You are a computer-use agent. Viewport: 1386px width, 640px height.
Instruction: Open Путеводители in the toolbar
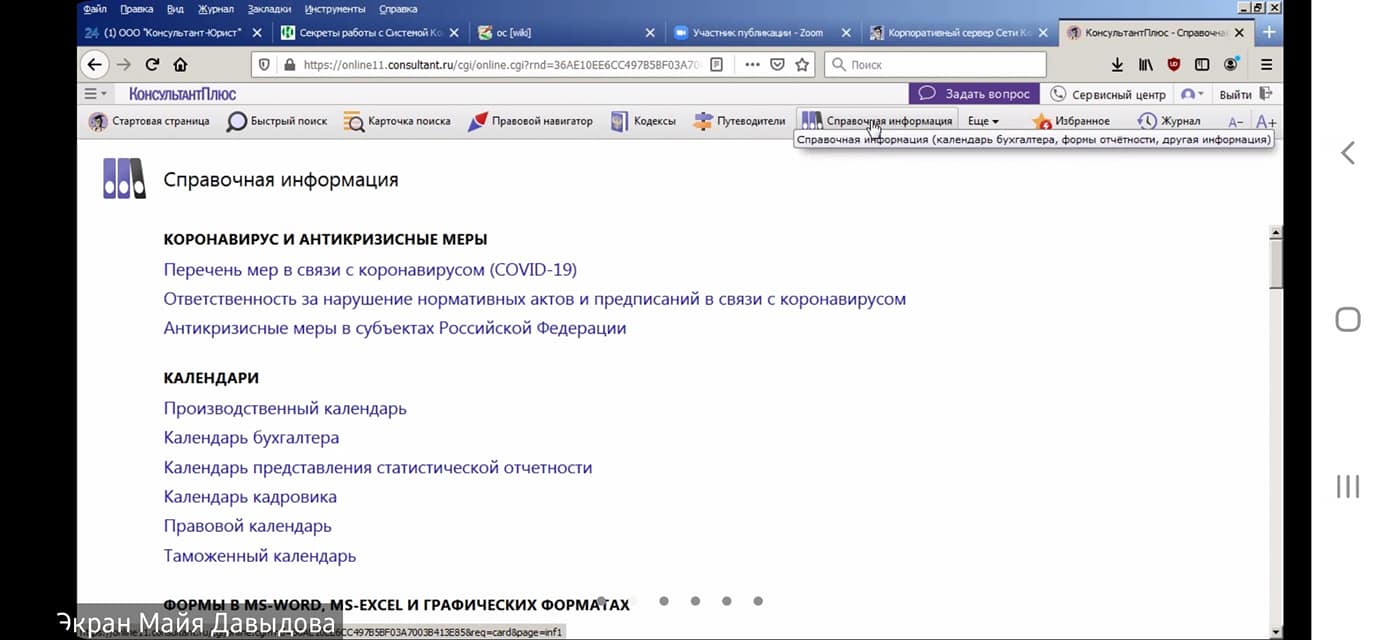[x=739, y=121]
